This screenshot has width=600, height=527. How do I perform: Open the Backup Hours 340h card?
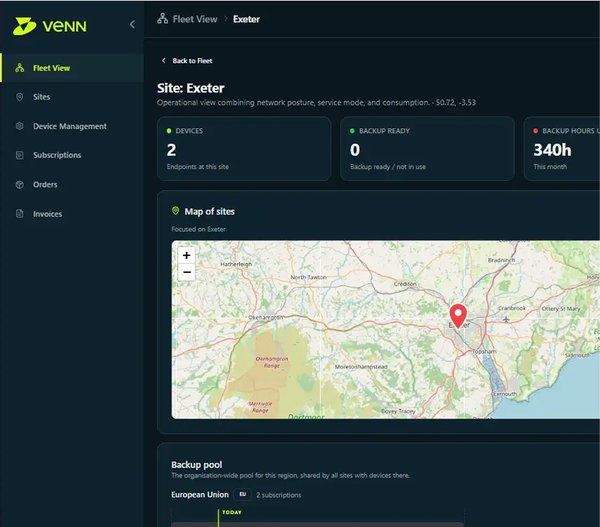[x=562, y=148]
